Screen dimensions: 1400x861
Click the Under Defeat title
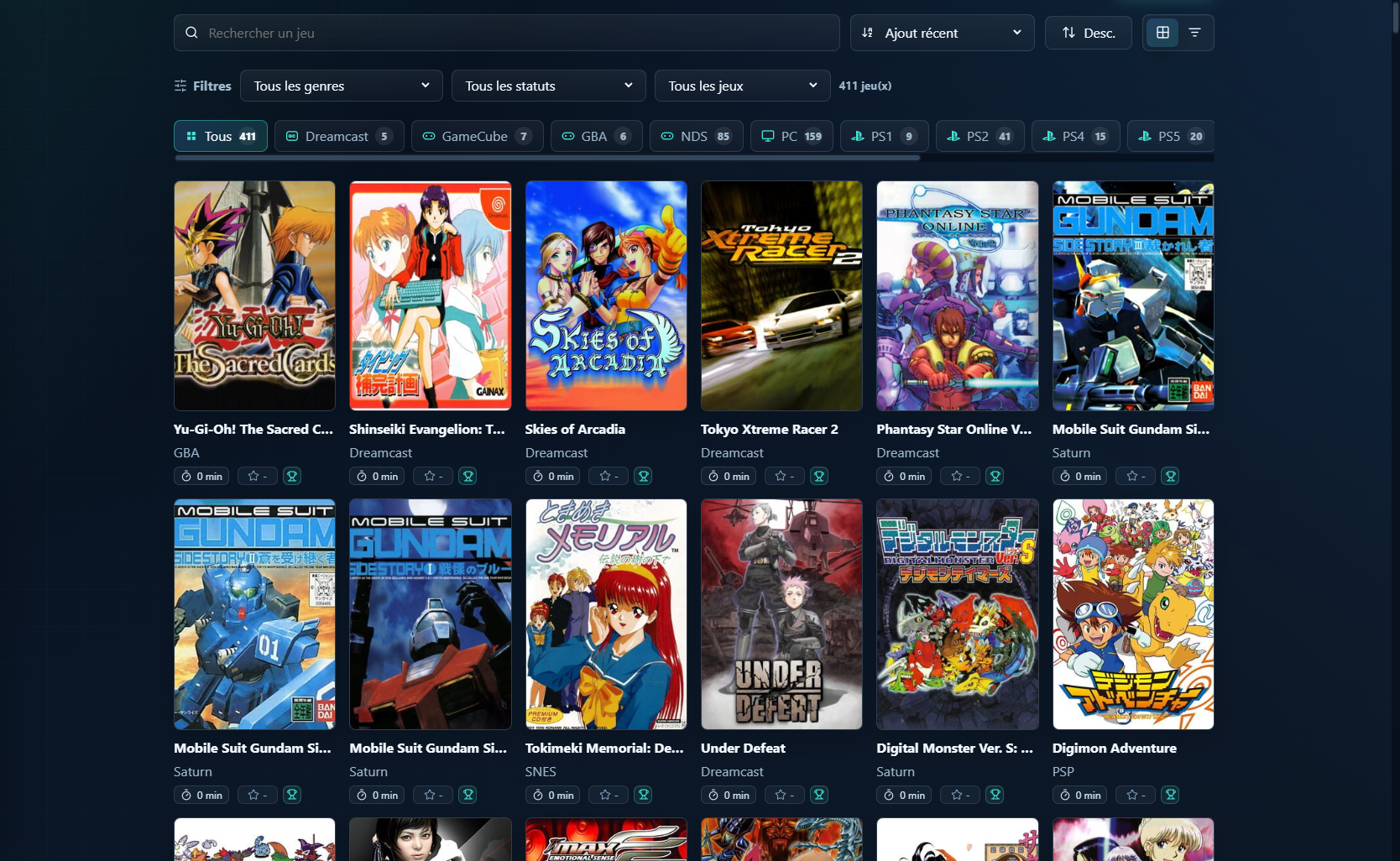coord(743,748)
